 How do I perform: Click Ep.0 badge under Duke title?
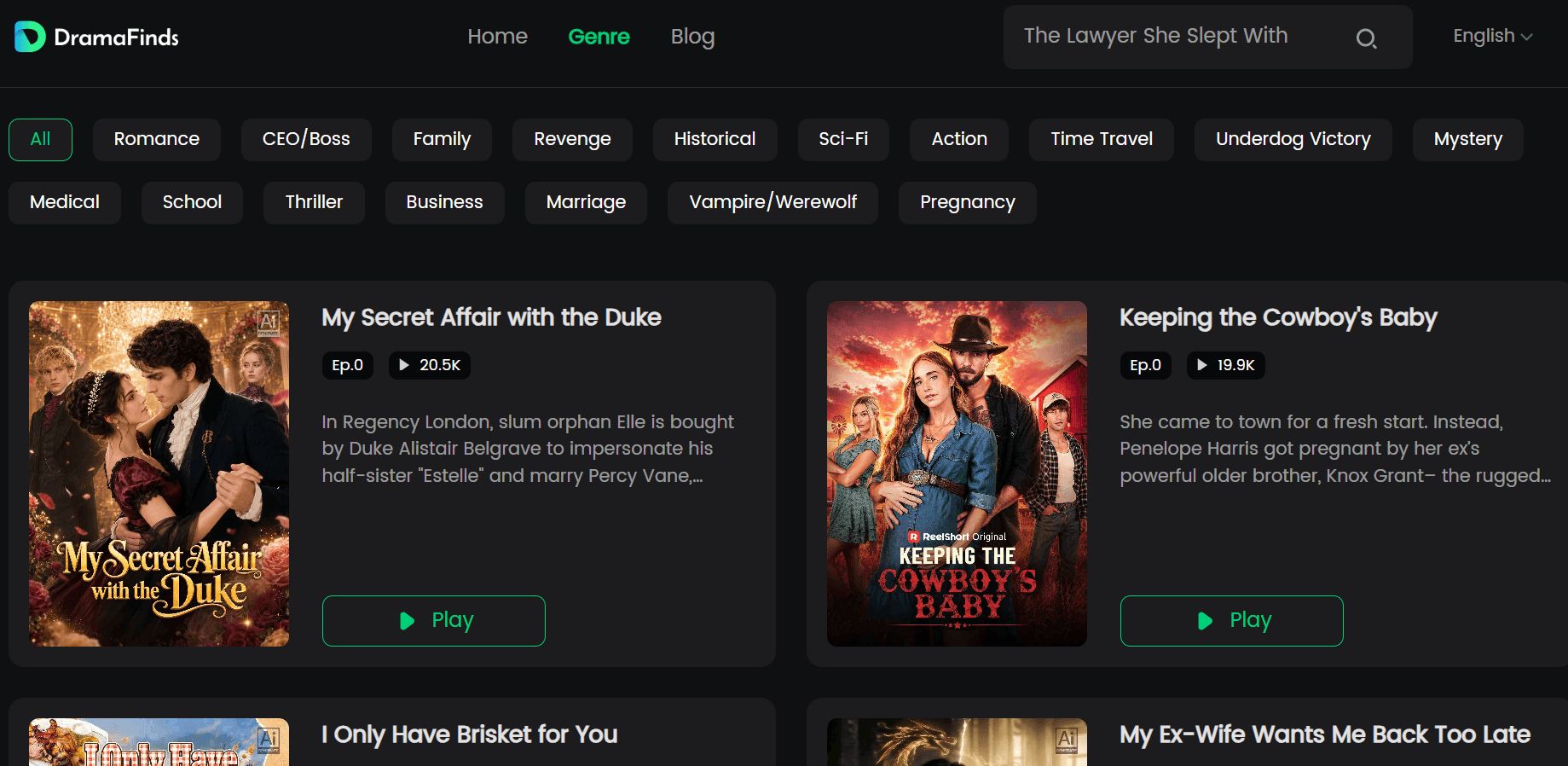pos(347,365)
